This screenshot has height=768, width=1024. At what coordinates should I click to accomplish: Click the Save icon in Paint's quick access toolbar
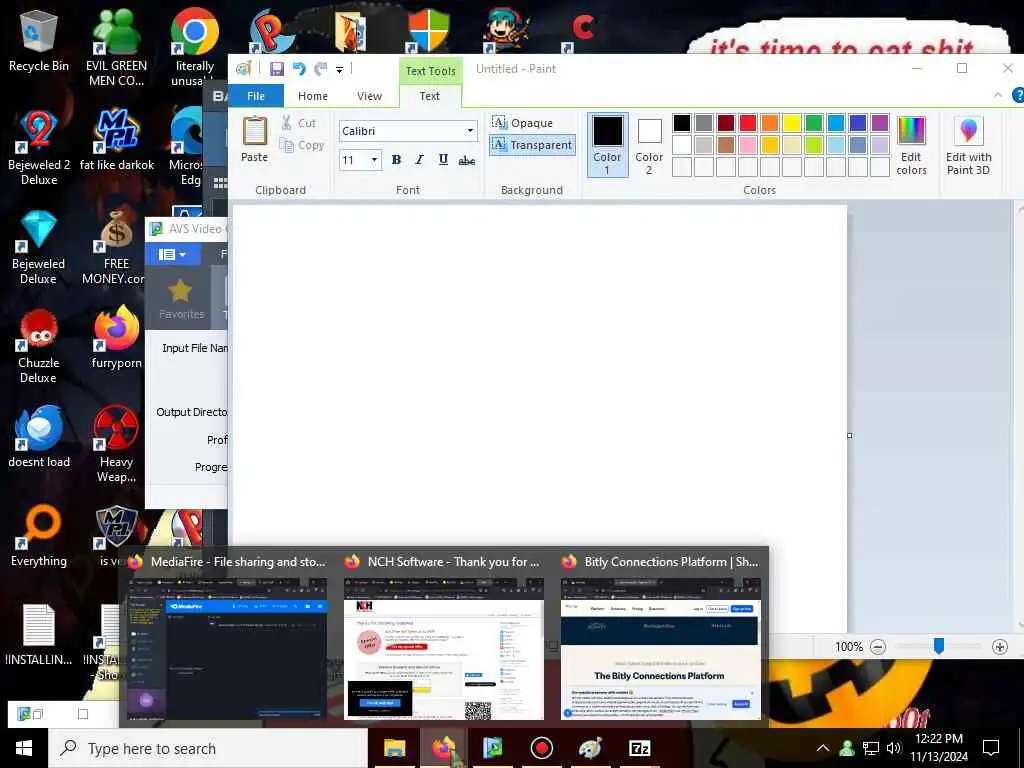click(x=277, y=69)
